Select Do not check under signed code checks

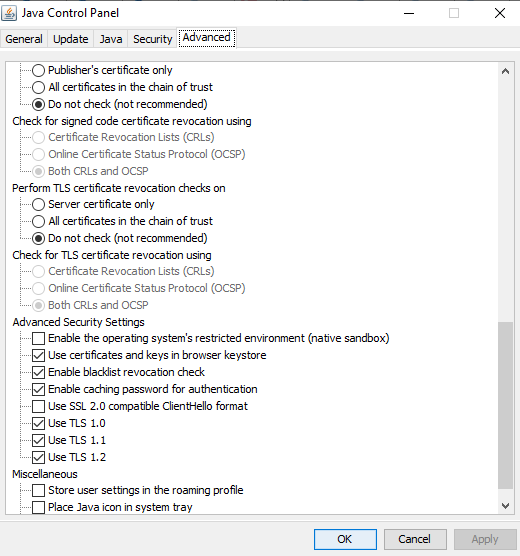(38, 104)
